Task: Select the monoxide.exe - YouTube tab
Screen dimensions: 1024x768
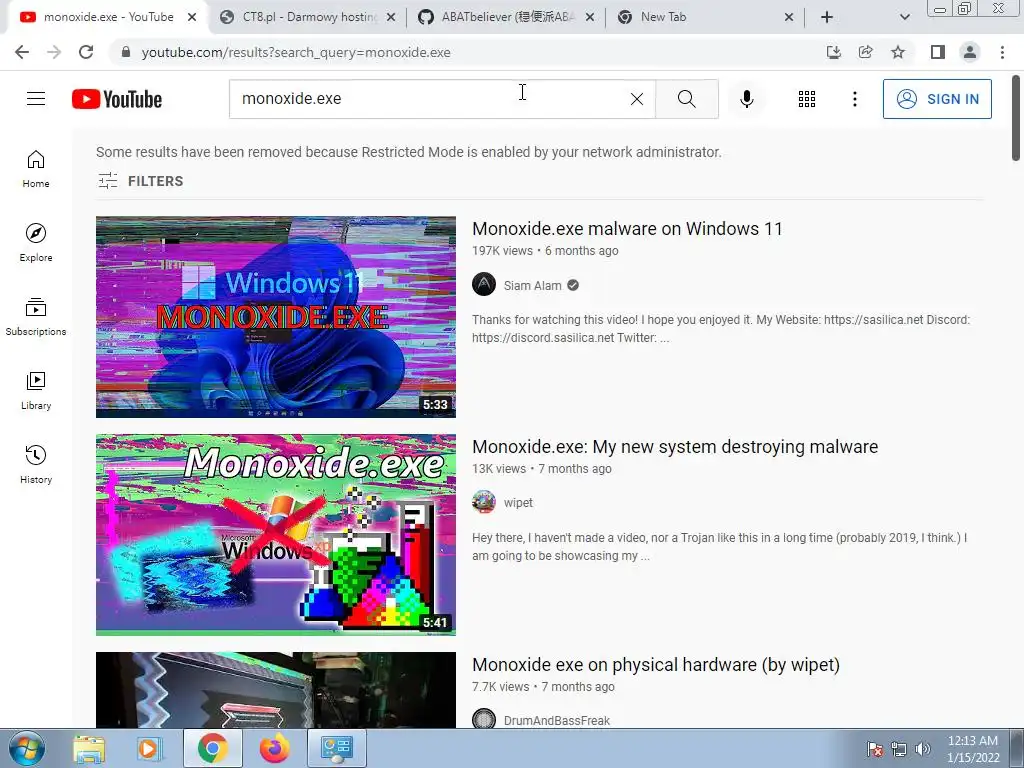Action: coord(108,17)
